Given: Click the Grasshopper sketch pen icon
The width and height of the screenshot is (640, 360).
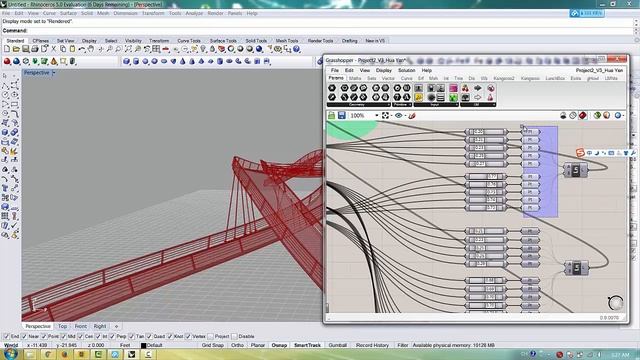Looking at the screenshot, I should [412, 116].
